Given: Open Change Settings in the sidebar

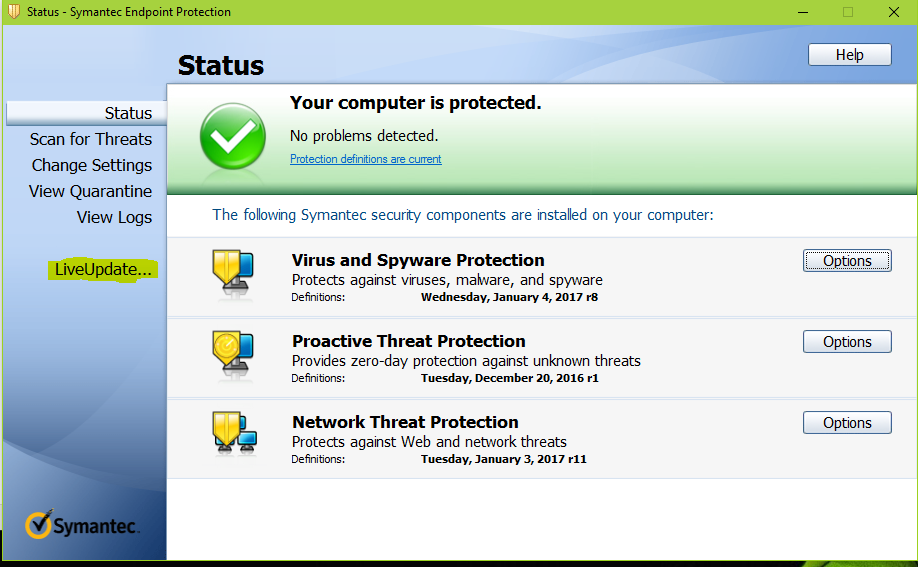Looking at the screenshot, I should (92, 165).
